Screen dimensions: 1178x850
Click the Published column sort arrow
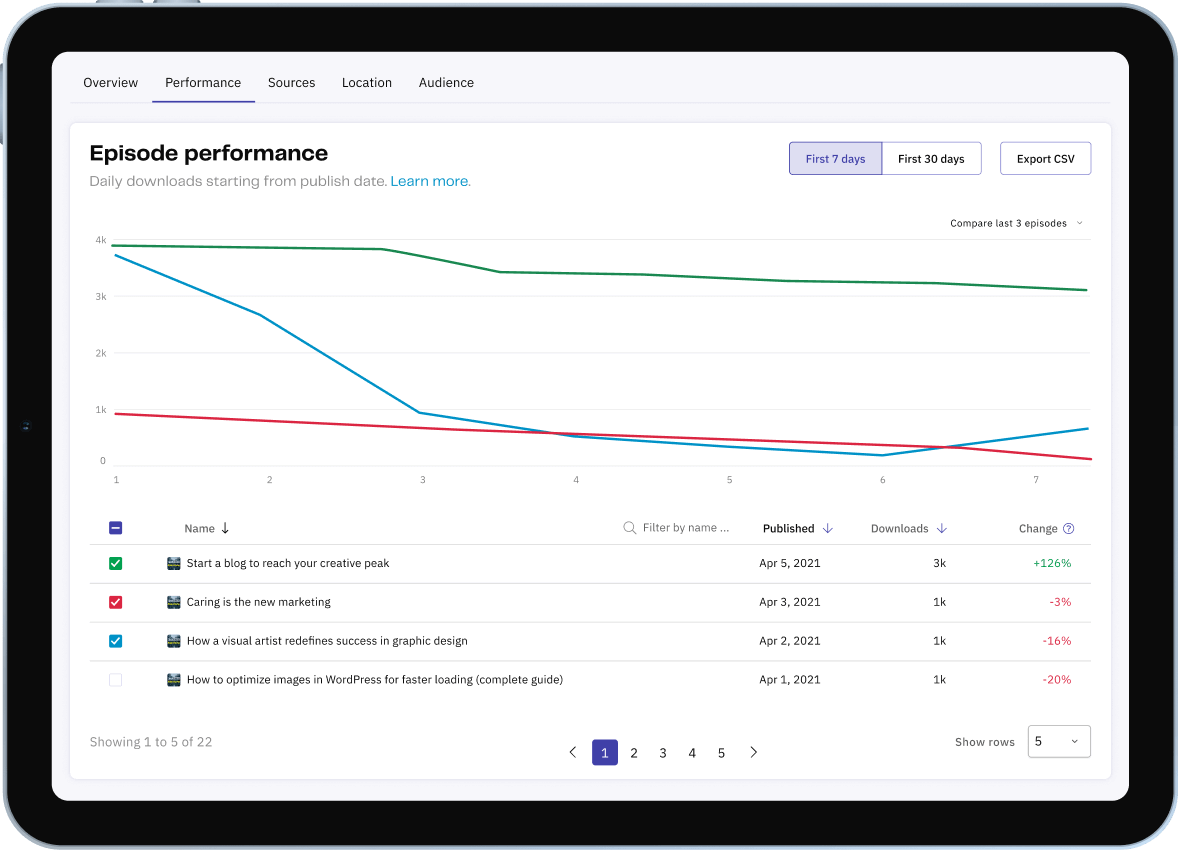pyautogui.click(x=827, y=528)
